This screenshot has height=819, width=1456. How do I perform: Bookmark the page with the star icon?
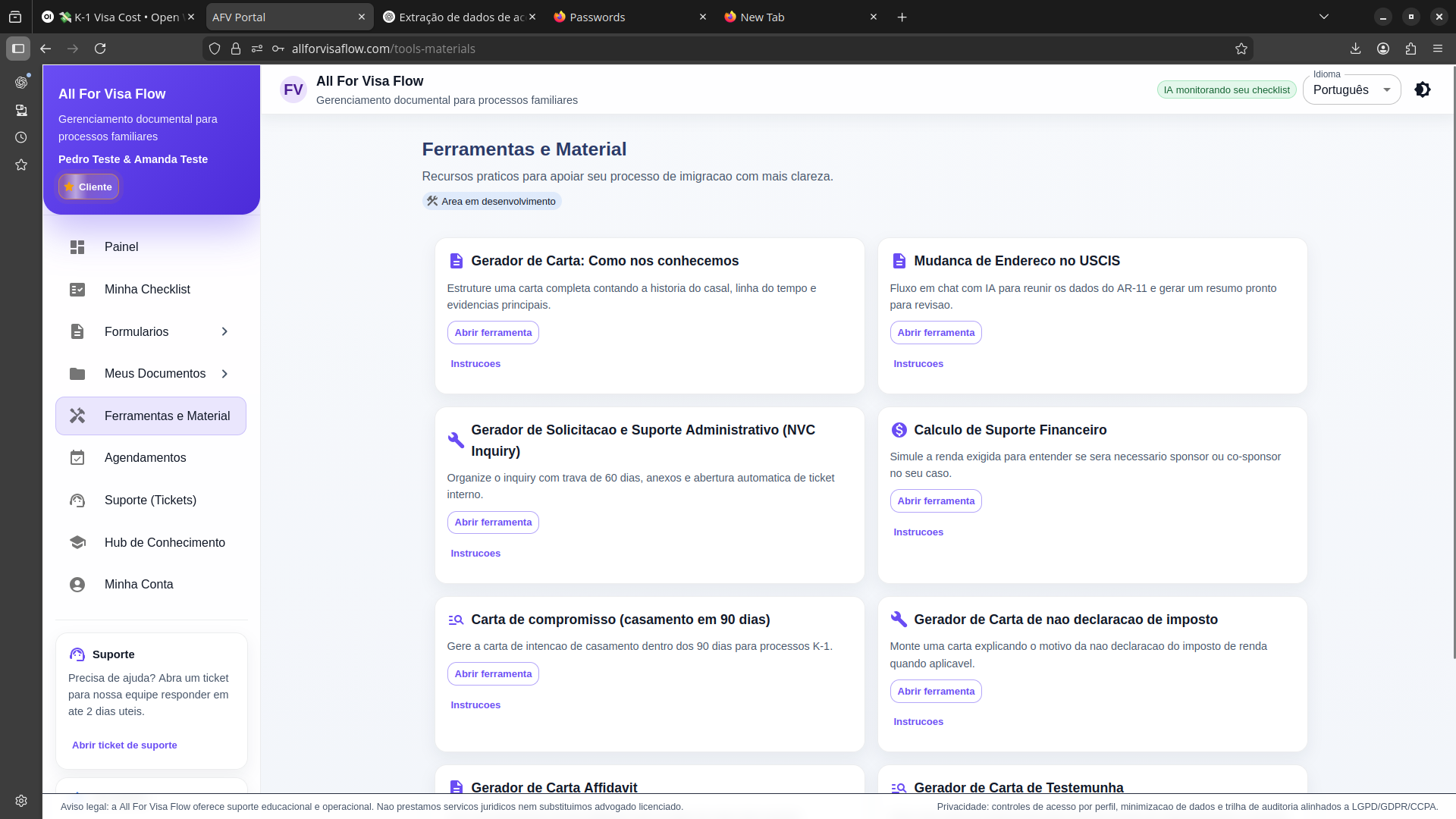click(x=1241, y=48)
